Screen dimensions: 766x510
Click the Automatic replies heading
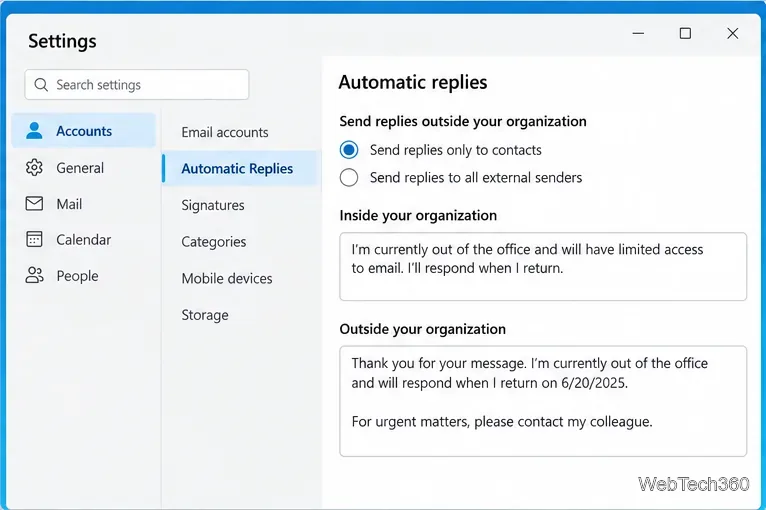pos(413,82)
